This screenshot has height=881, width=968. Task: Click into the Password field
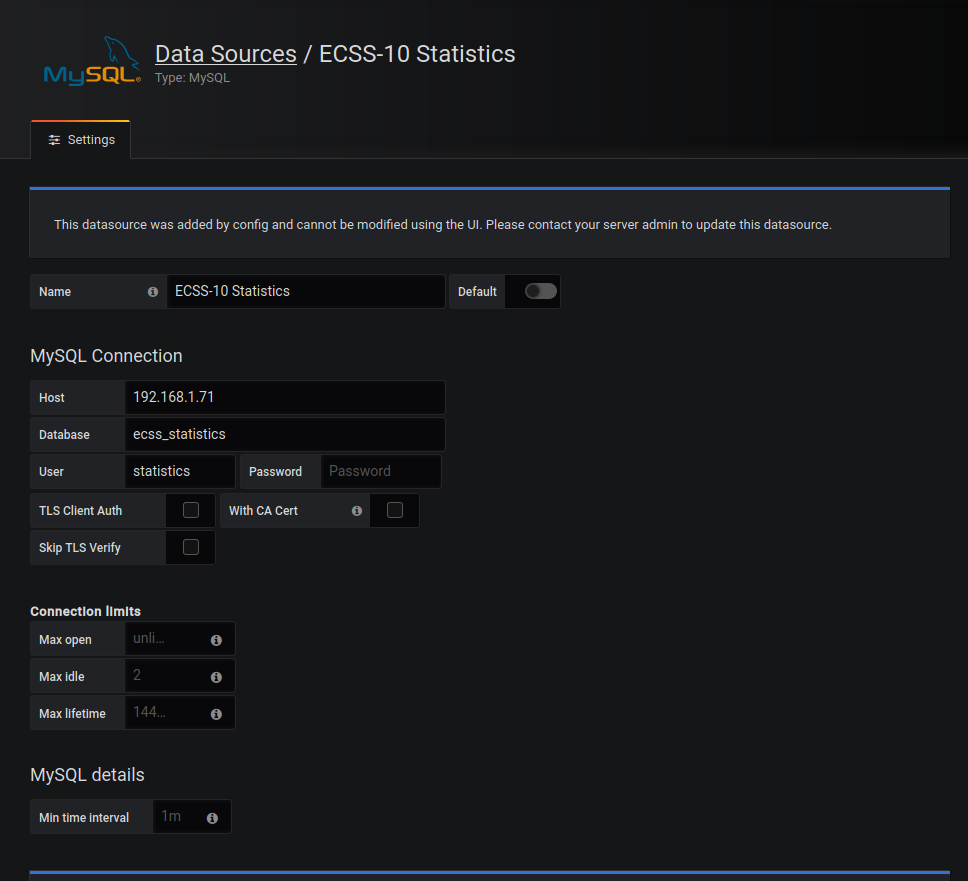click(380, 471)
